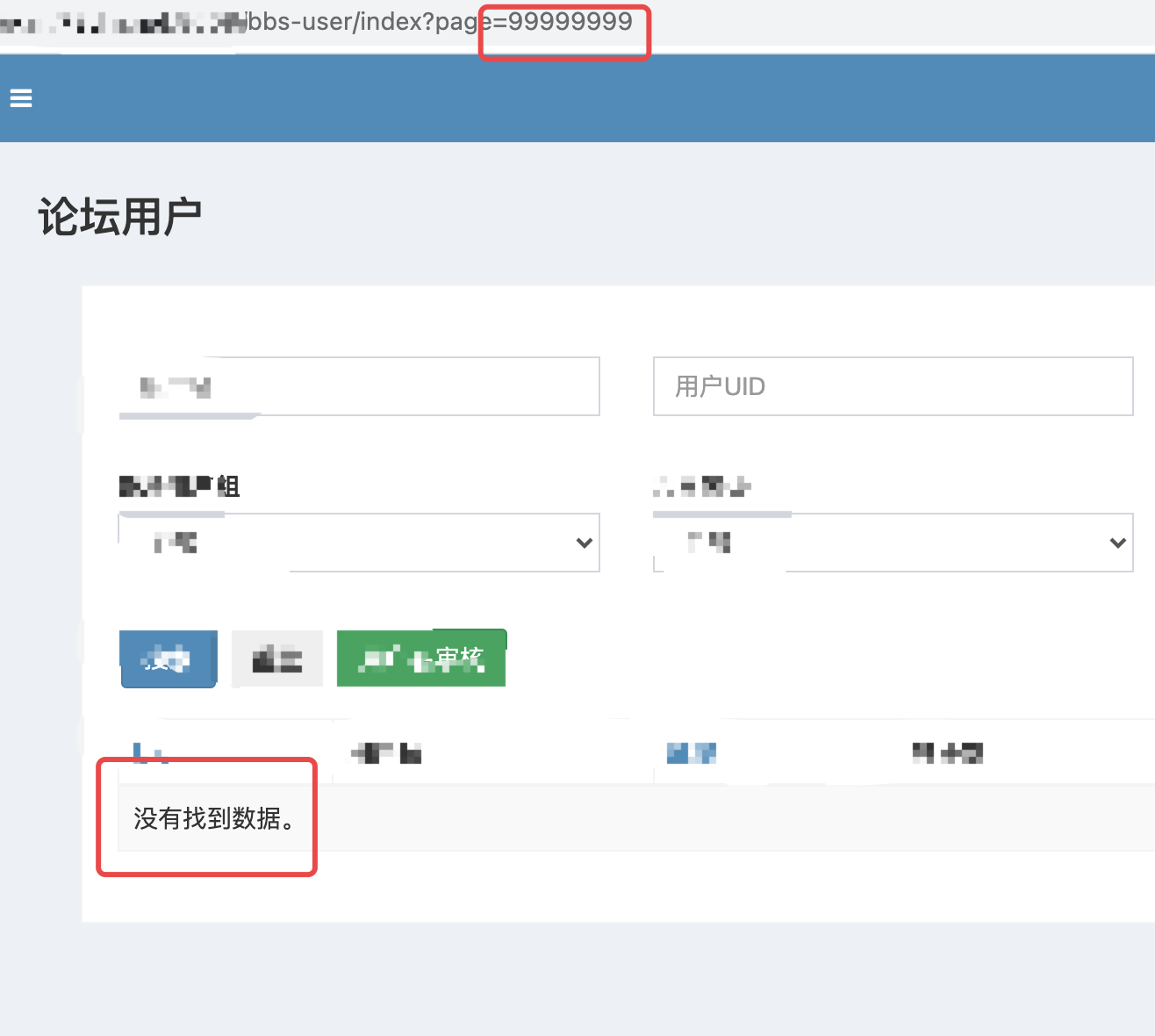This screenshot has width=1155, height=1036.
Task: Open the left user group dropdown
Action: (x=358, y=542)
